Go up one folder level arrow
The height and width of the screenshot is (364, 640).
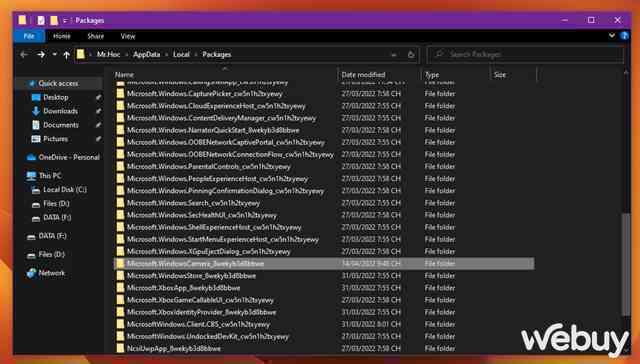67,55
